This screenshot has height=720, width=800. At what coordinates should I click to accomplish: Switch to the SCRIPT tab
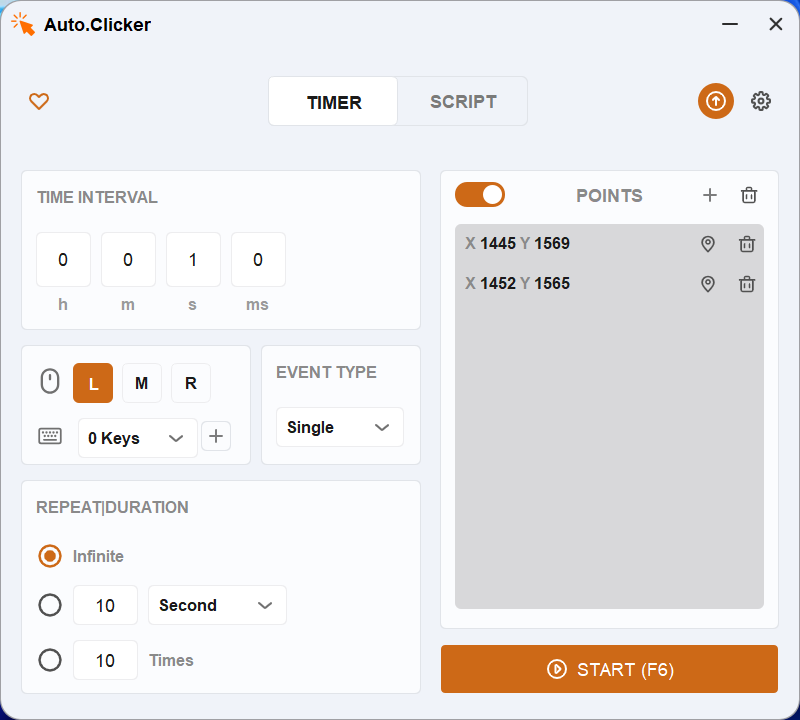(x=463, y=101)
